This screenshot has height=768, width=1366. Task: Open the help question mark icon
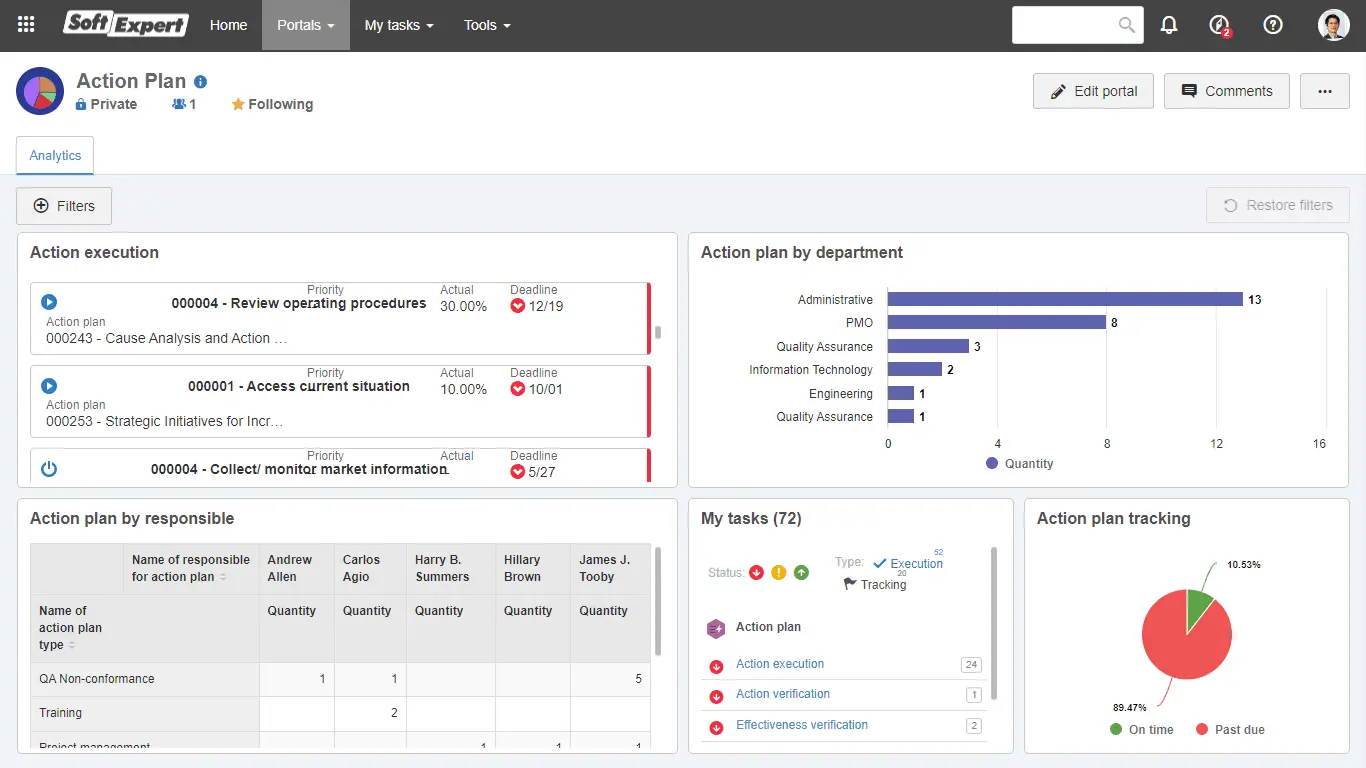[1273, 25]
